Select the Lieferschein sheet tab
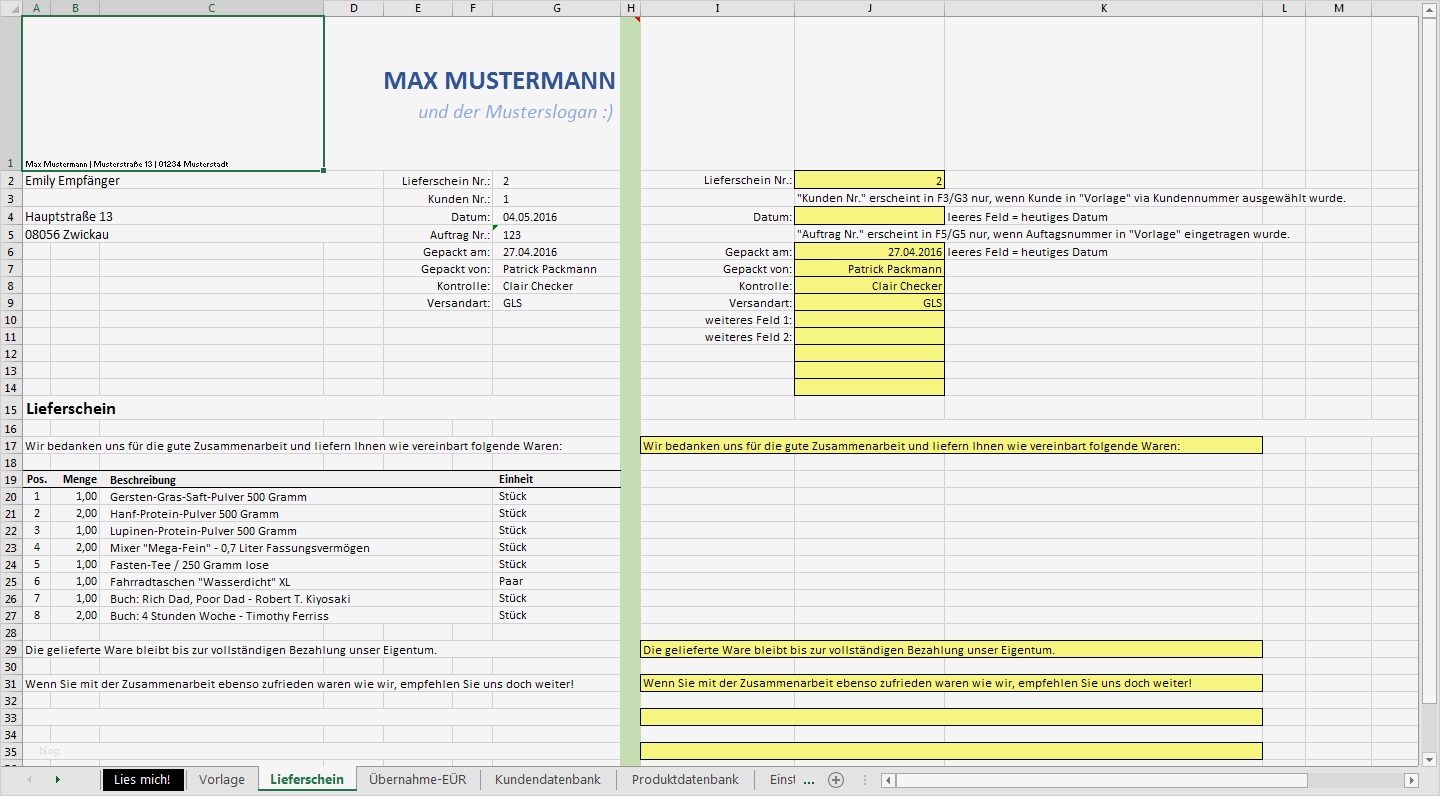This screenshot has width=1440, height=796. point(307,779)
